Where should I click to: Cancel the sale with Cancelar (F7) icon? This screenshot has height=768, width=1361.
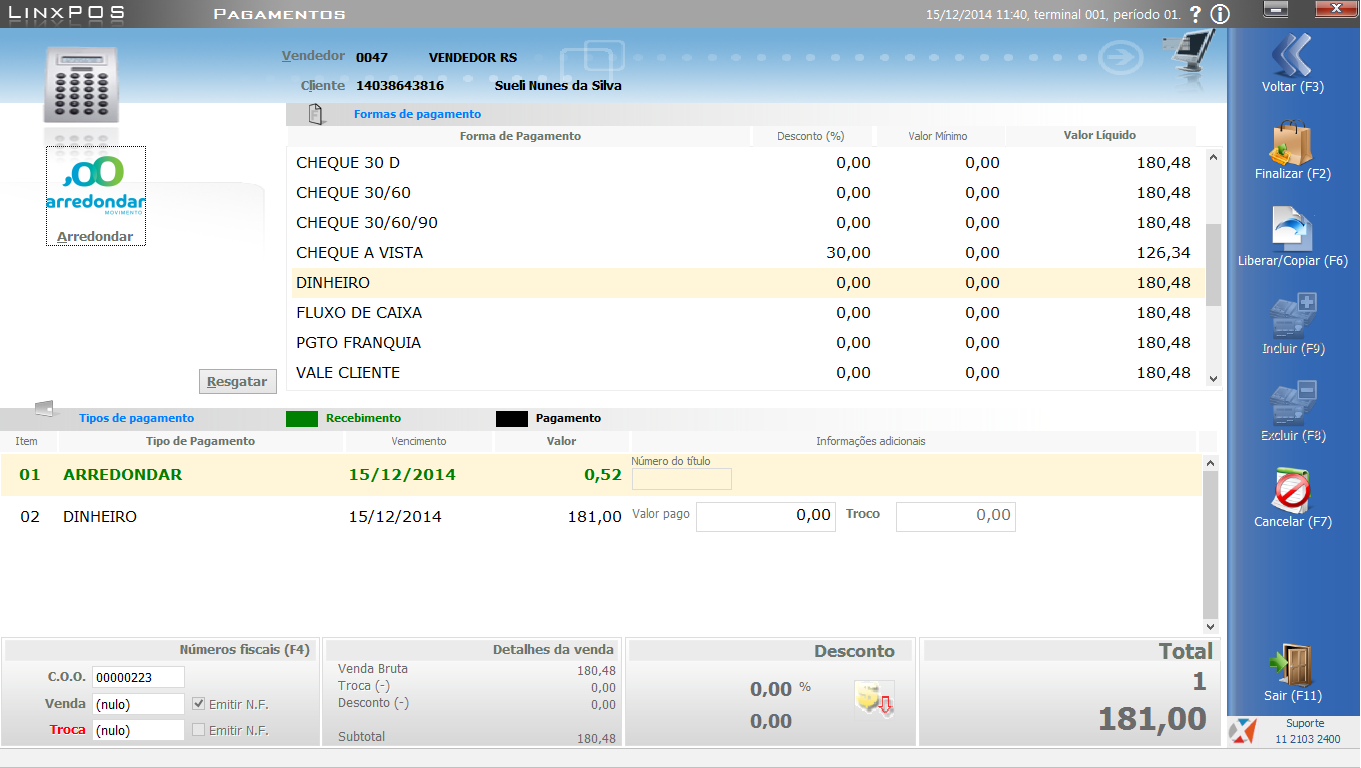click(1293, 490)
